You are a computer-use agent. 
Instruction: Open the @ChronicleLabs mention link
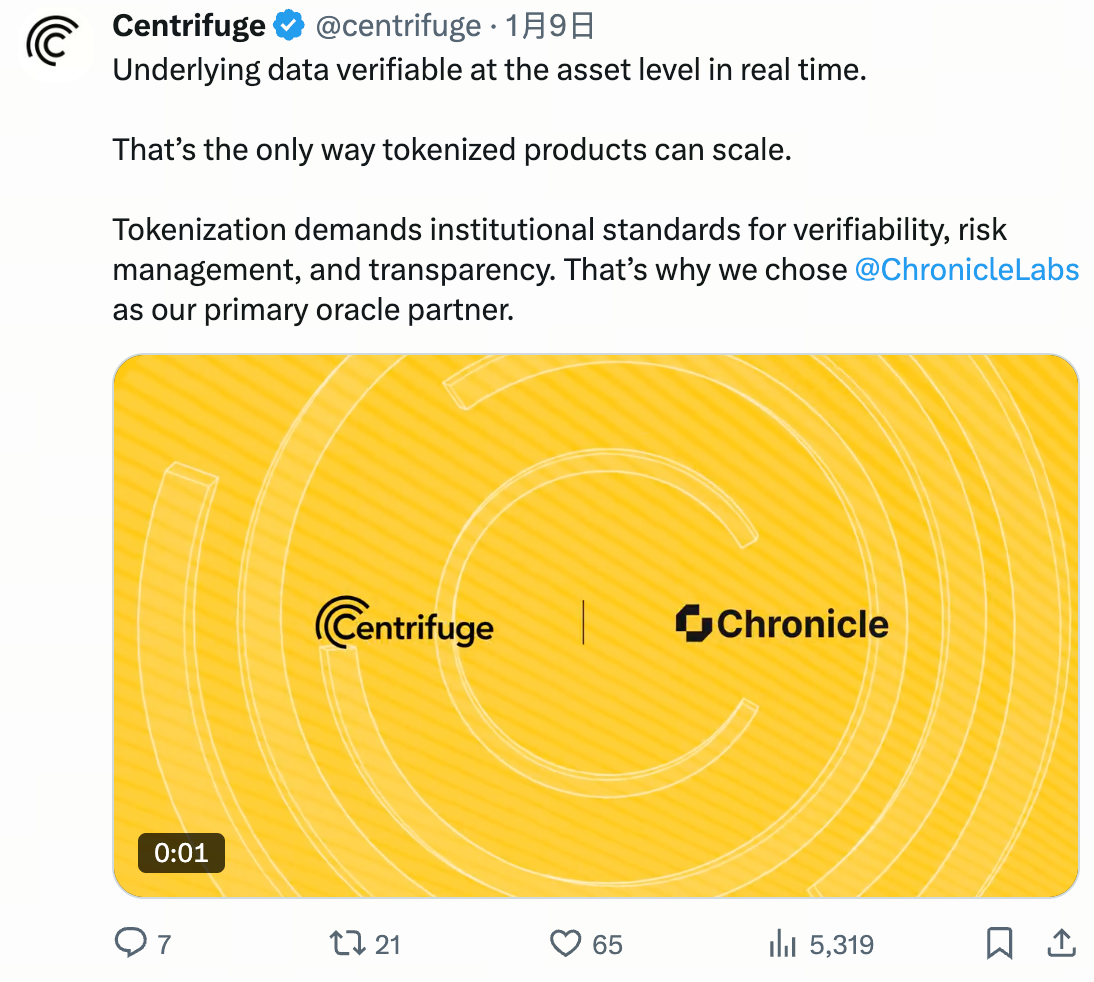point(967,270)
